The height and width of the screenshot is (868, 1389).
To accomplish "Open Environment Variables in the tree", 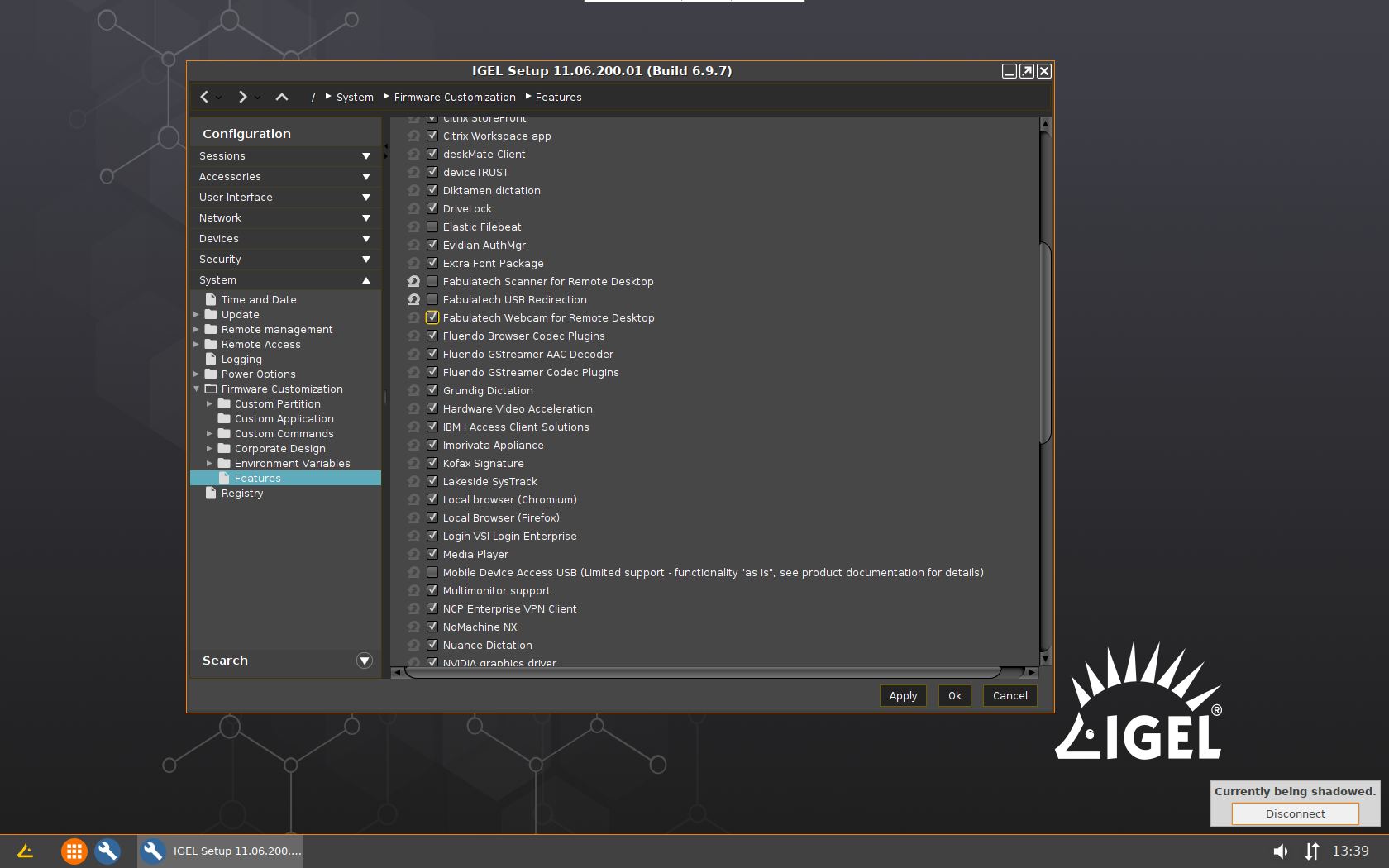I will tap(293, 464).
